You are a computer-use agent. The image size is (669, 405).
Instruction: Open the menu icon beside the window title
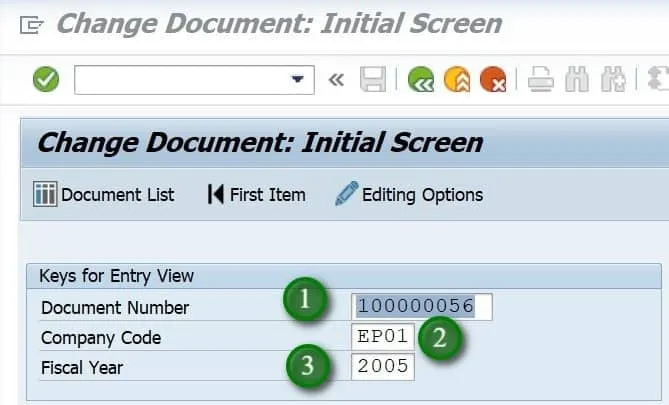point(32,25)
